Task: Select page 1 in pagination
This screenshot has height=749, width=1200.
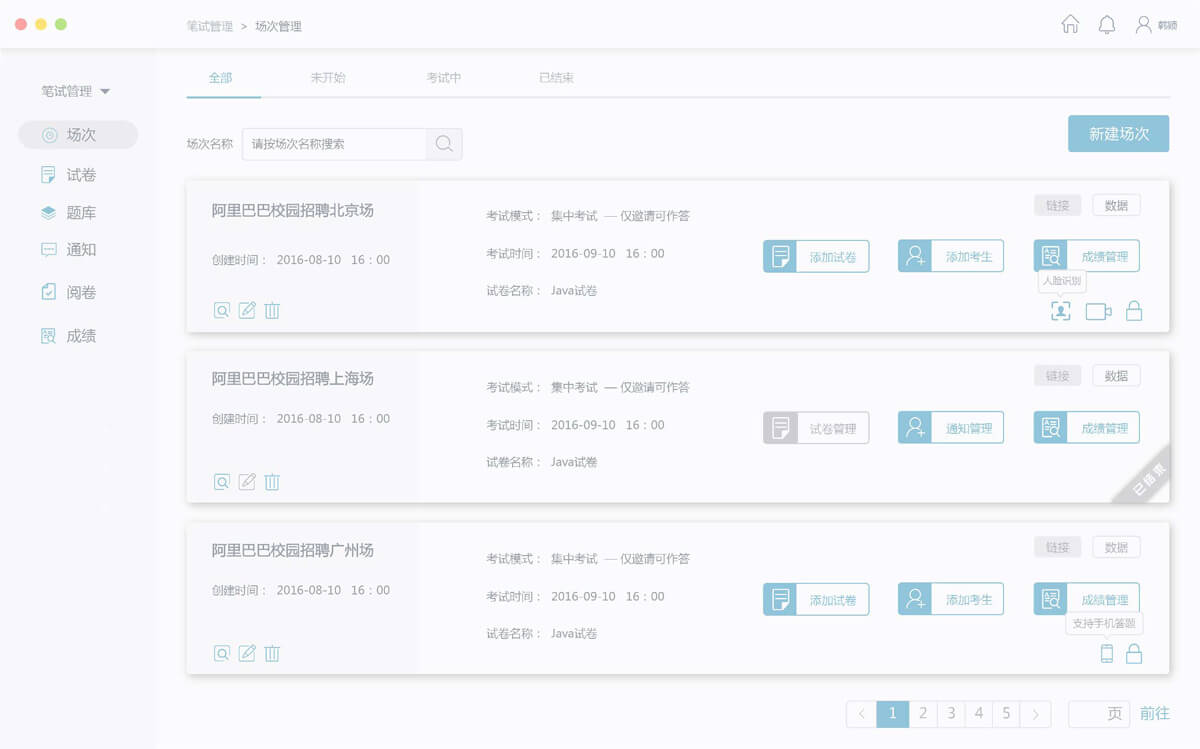Action: [x=893, y=714]
